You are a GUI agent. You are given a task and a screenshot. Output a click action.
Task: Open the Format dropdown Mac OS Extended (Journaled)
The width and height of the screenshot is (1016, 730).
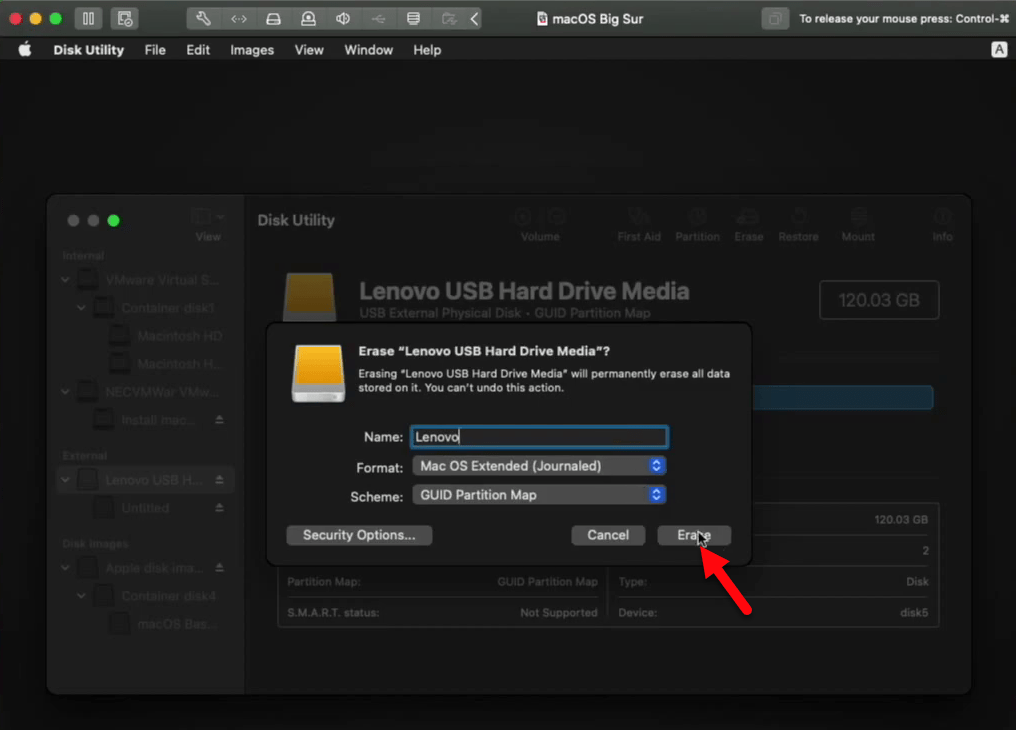(539, 466)
